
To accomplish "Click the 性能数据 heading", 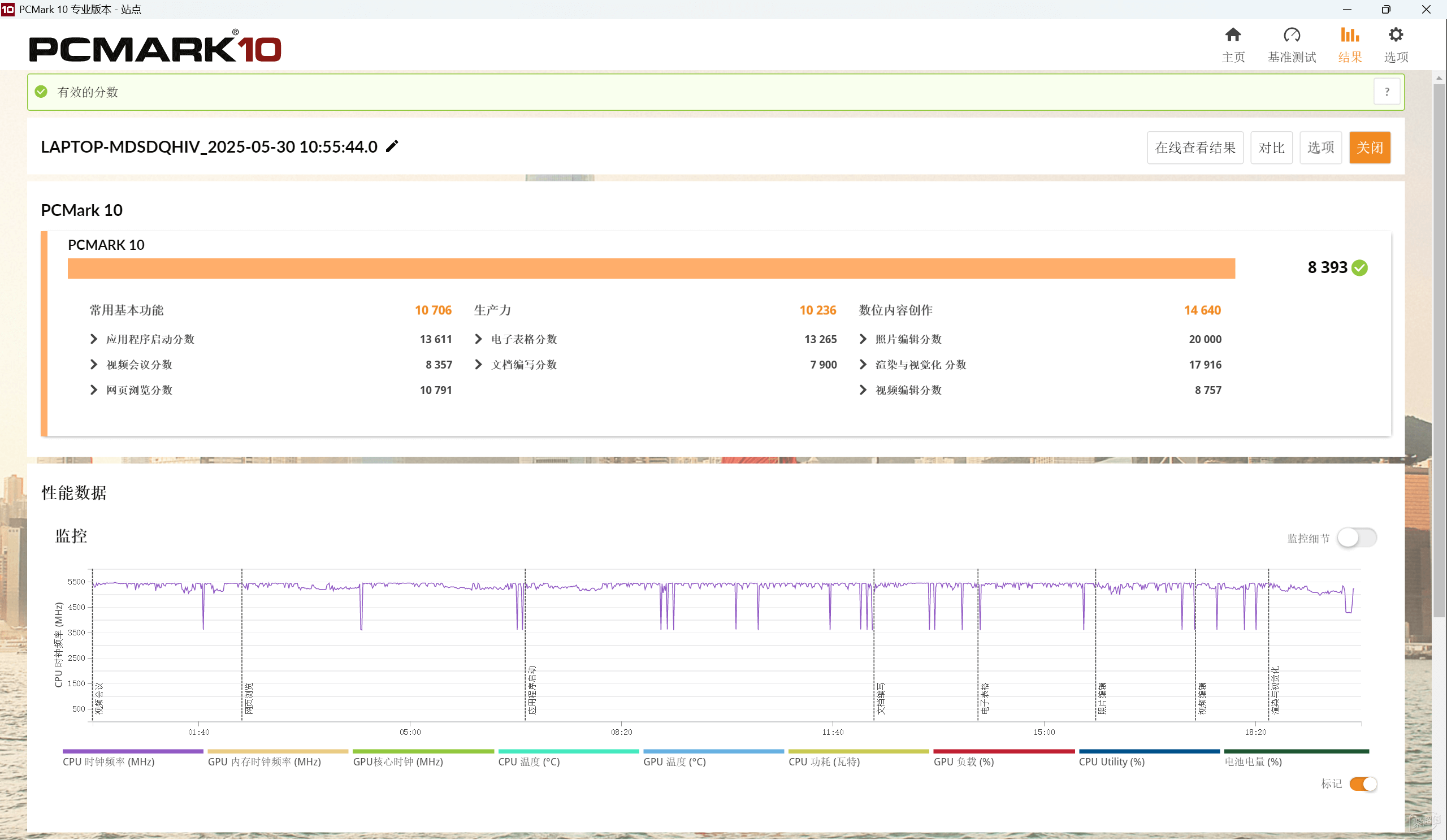I will coord(74,492).
